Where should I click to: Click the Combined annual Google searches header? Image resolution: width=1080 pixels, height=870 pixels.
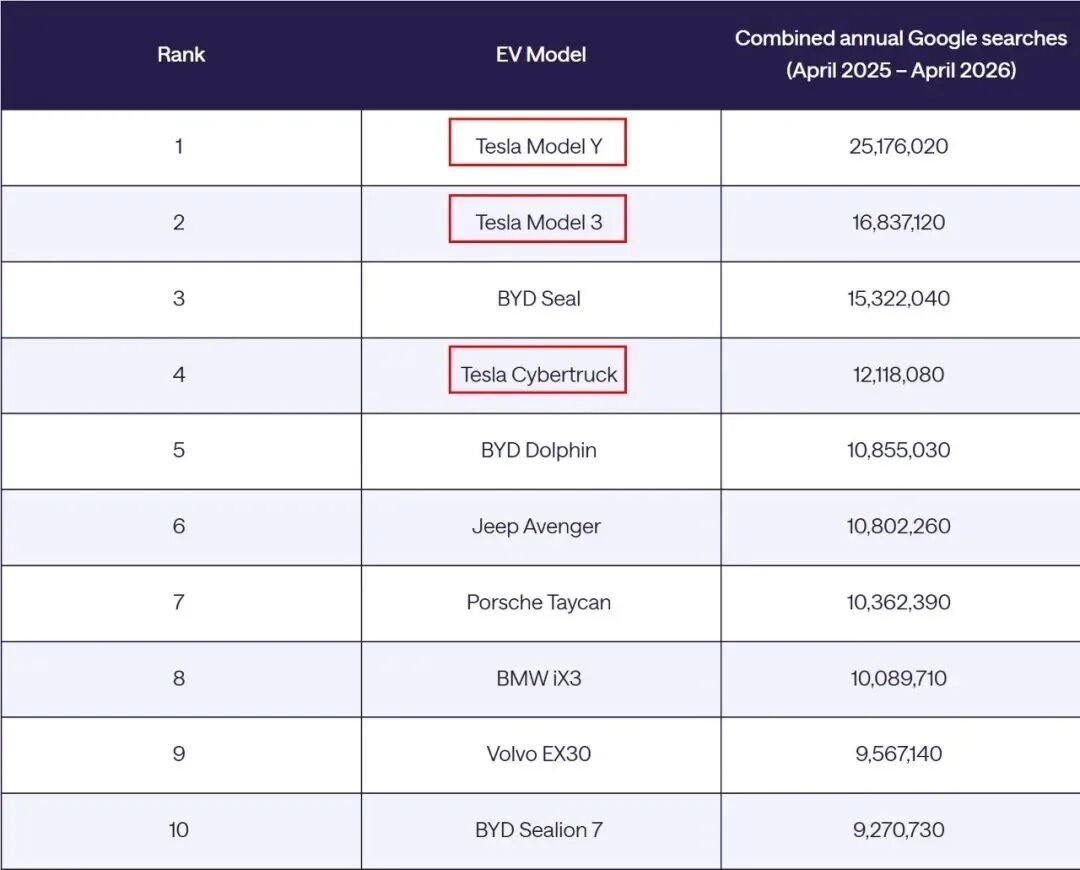[900, 54]
